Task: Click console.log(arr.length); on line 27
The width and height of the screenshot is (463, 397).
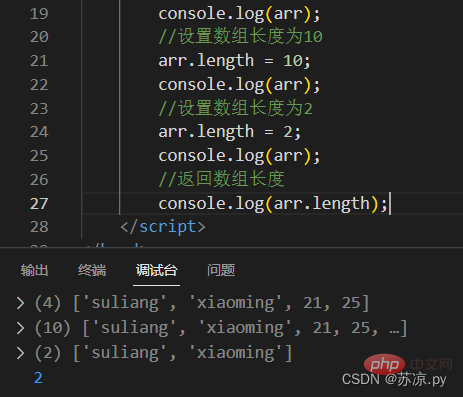Action: (x=273, y=204)
